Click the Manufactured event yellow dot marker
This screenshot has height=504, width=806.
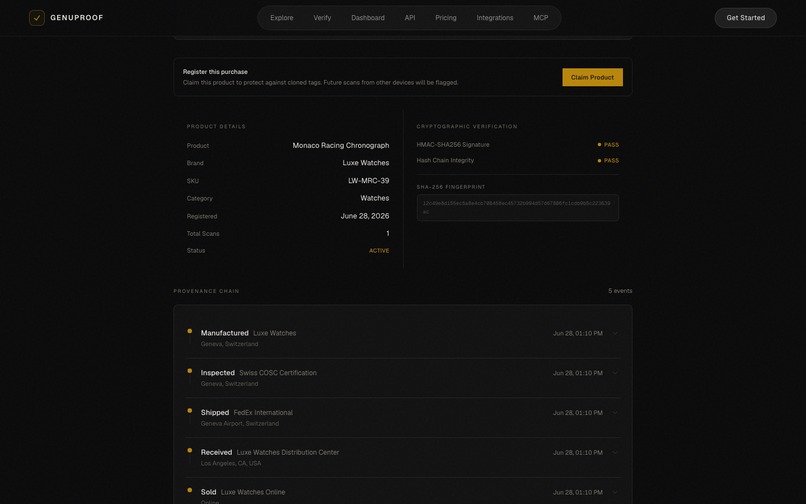pyautogui.click(x=190, y=331)
